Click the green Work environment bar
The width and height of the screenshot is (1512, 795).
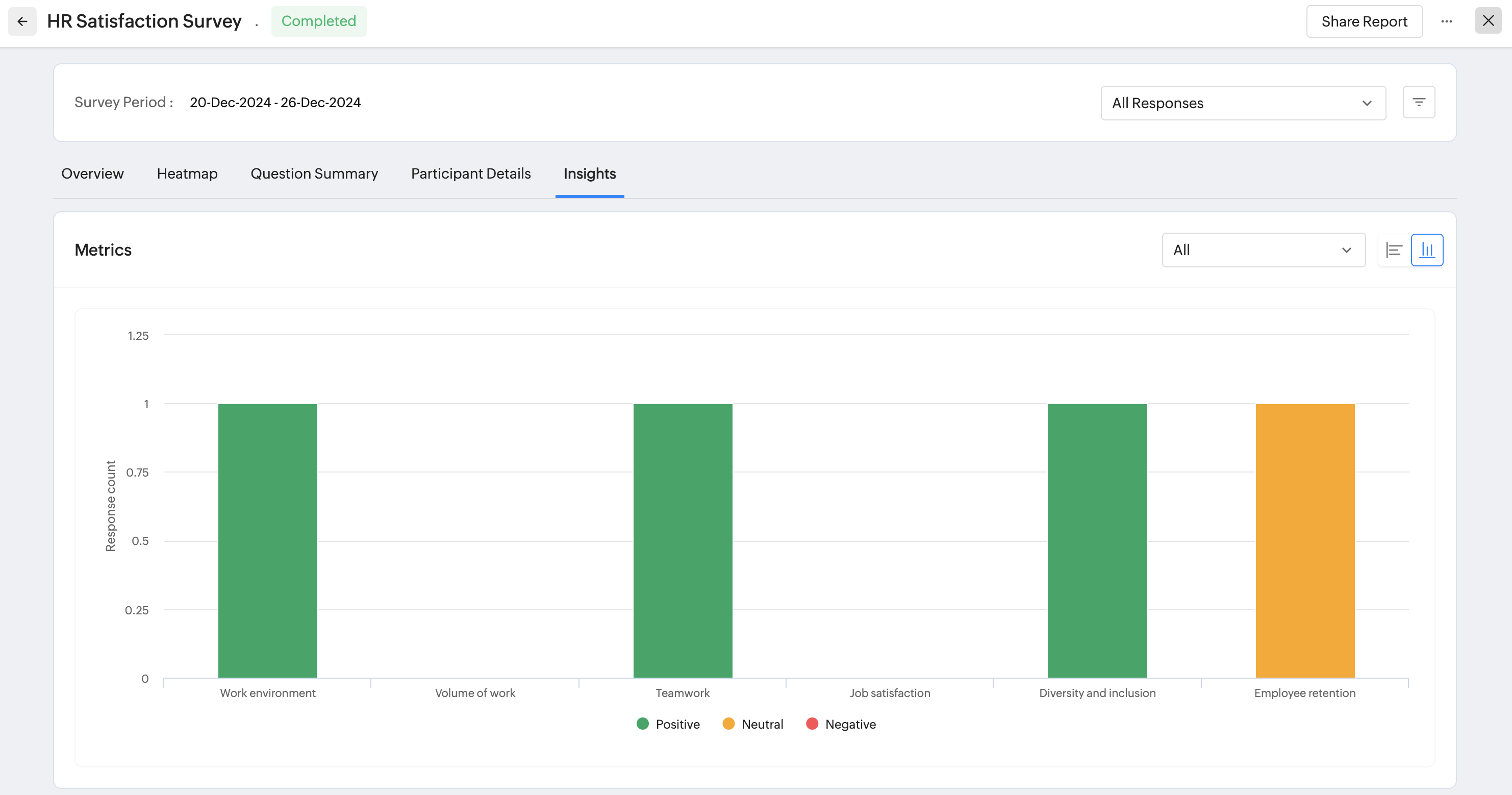268,540
